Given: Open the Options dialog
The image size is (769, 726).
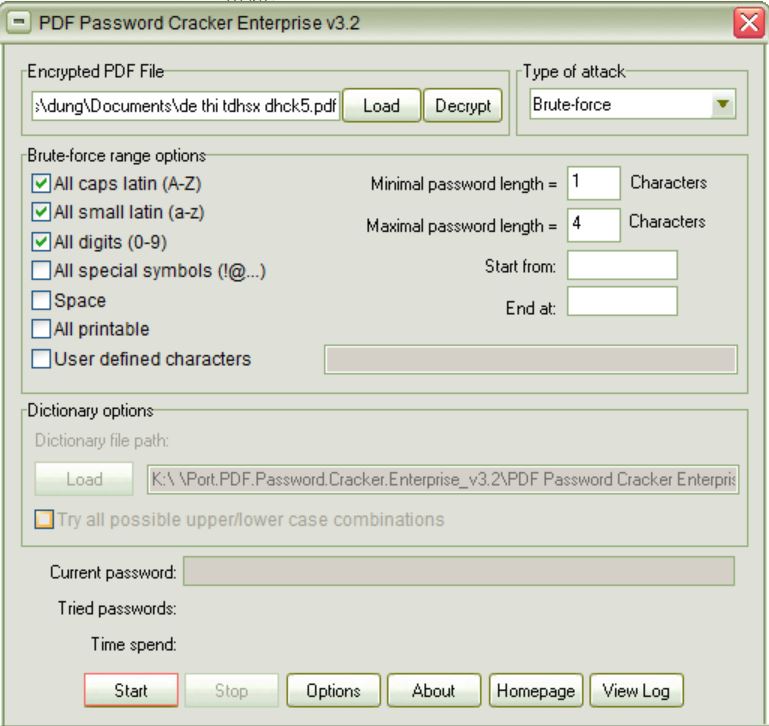Looking at the screenshot, I should click(333, 690).
